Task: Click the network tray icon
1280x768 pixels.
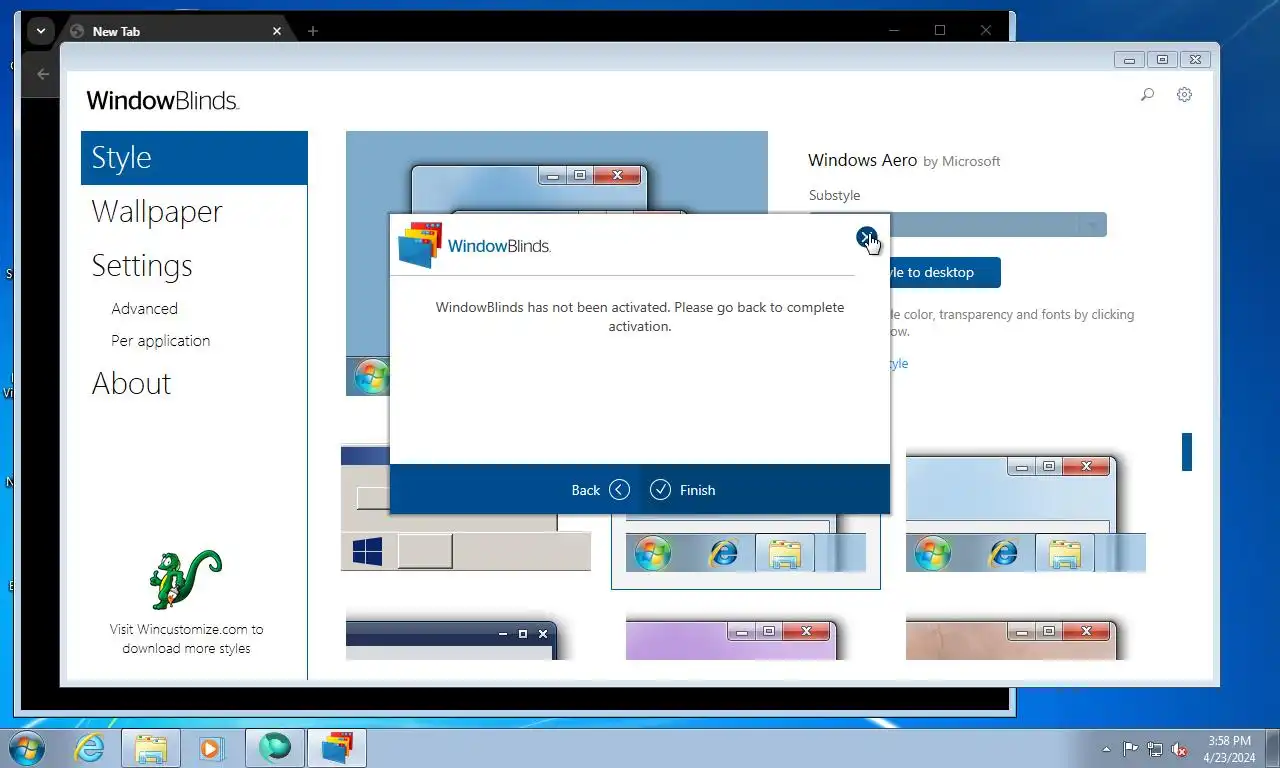Action: click(1155, 749)
